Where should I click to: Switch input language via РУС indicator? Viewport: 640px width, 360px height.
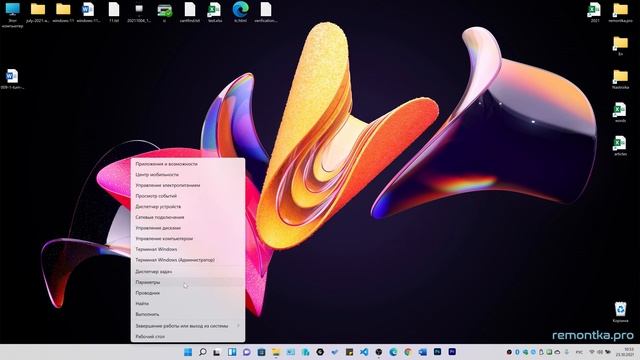[579, 352]
